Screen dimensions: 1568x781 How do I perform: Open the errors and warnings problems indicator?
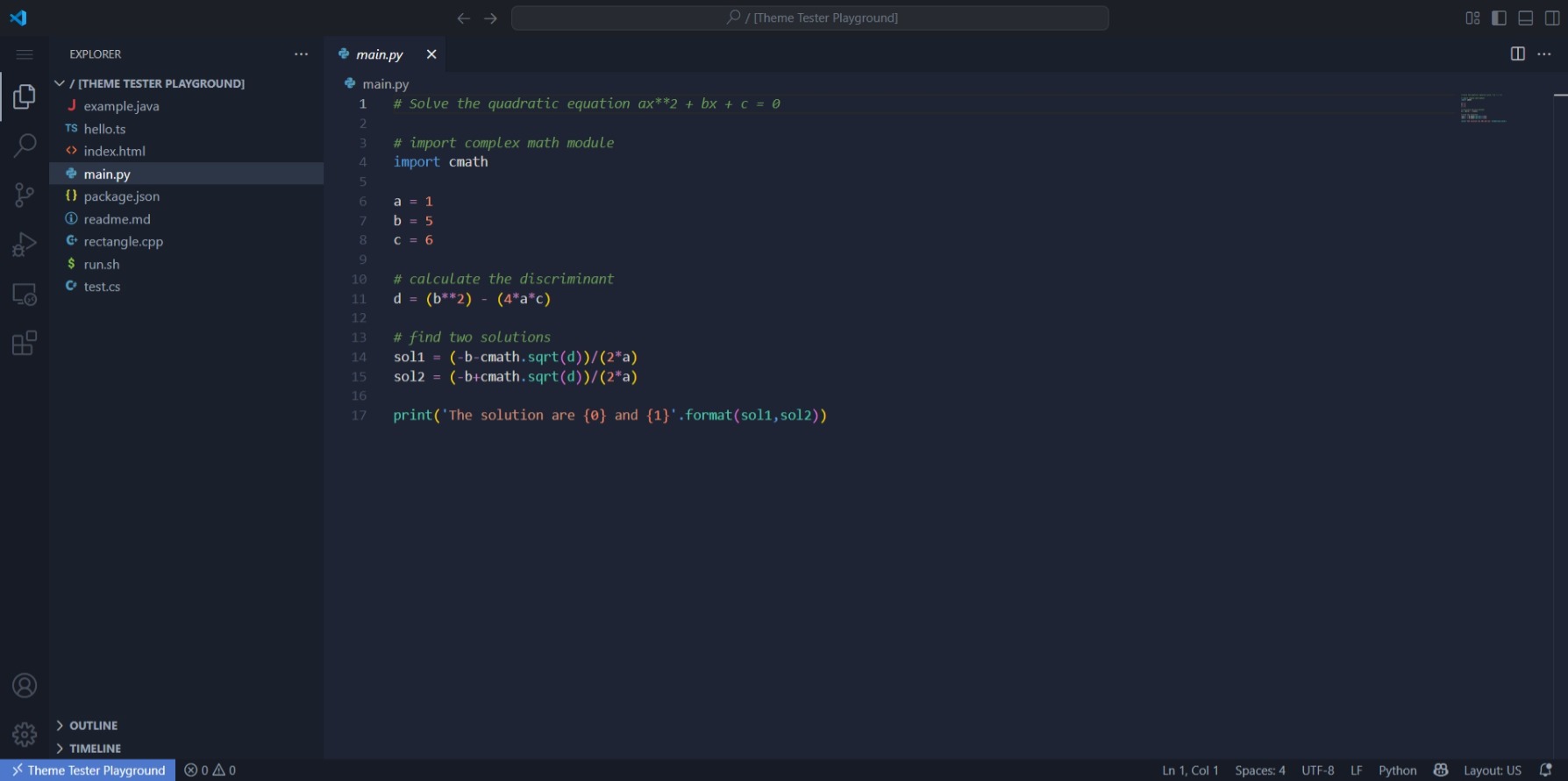click(210, 770)
